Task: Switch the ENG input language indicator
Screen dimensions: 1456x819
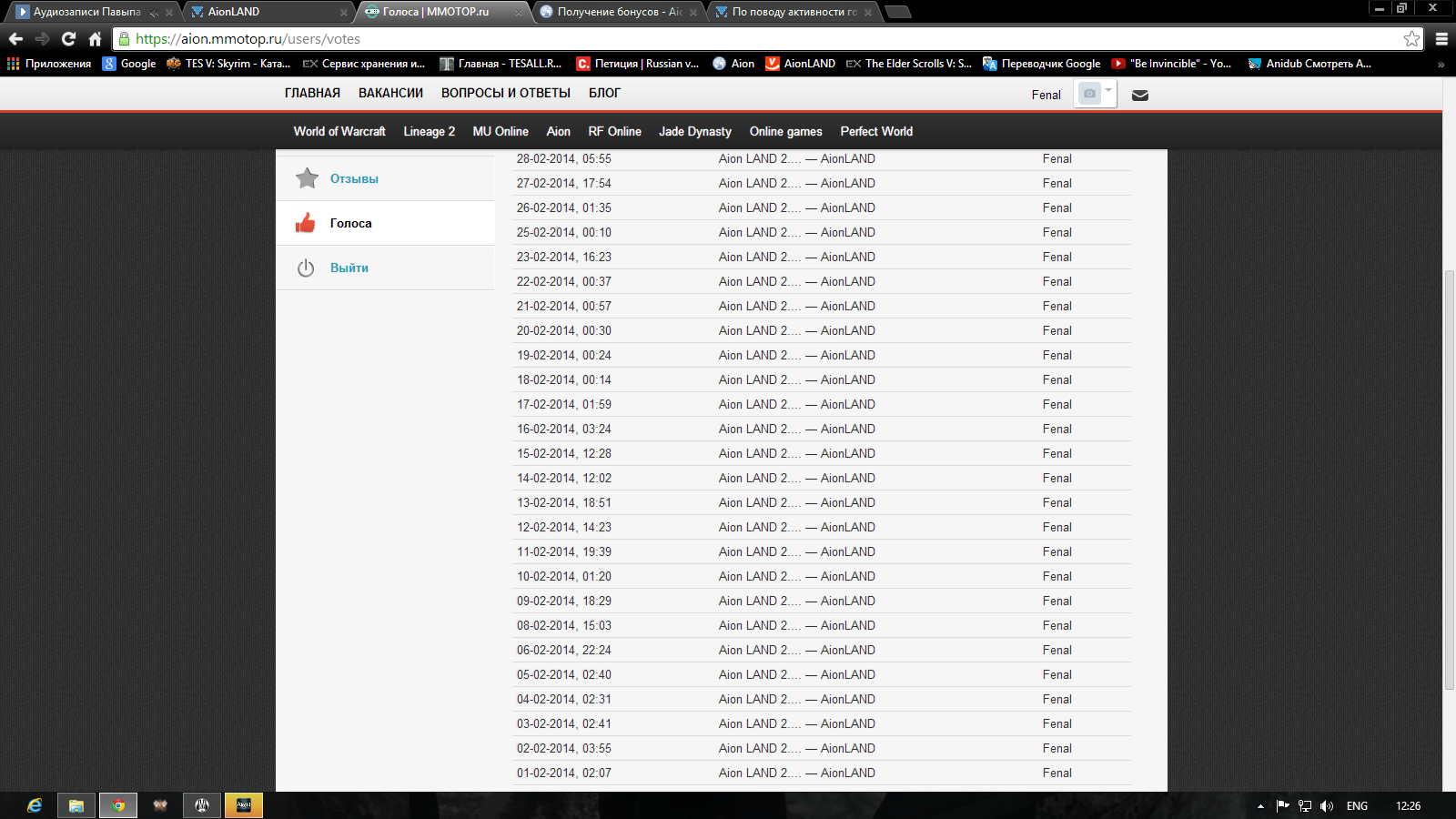Action: point(1357,806)
